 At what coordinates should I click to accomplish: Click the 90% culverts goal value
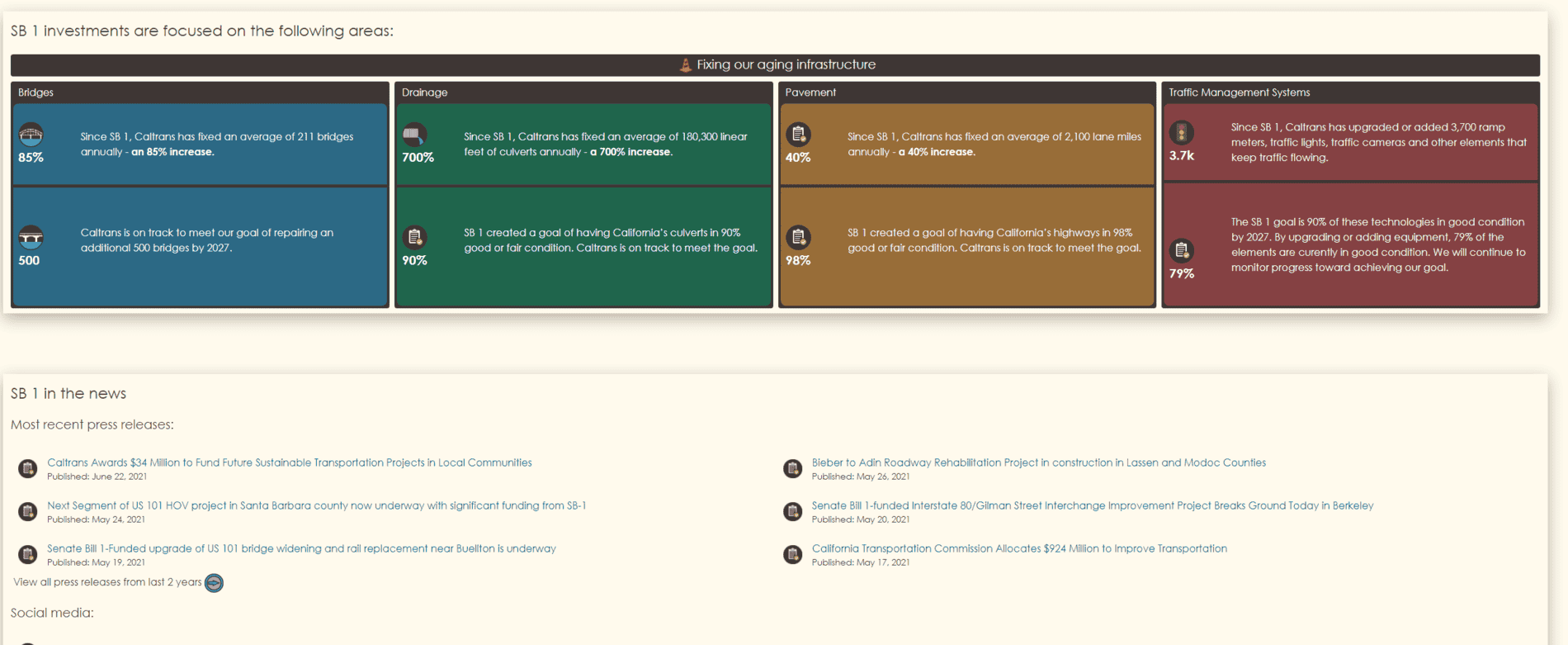[414, 261]
